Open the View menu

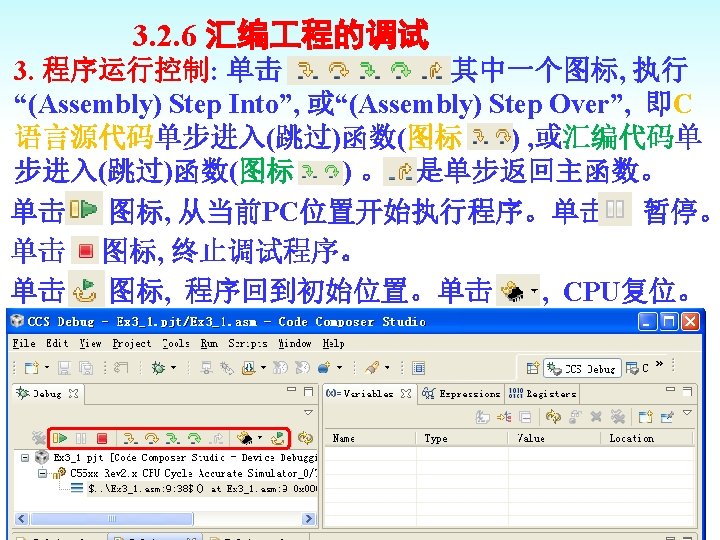90,343
